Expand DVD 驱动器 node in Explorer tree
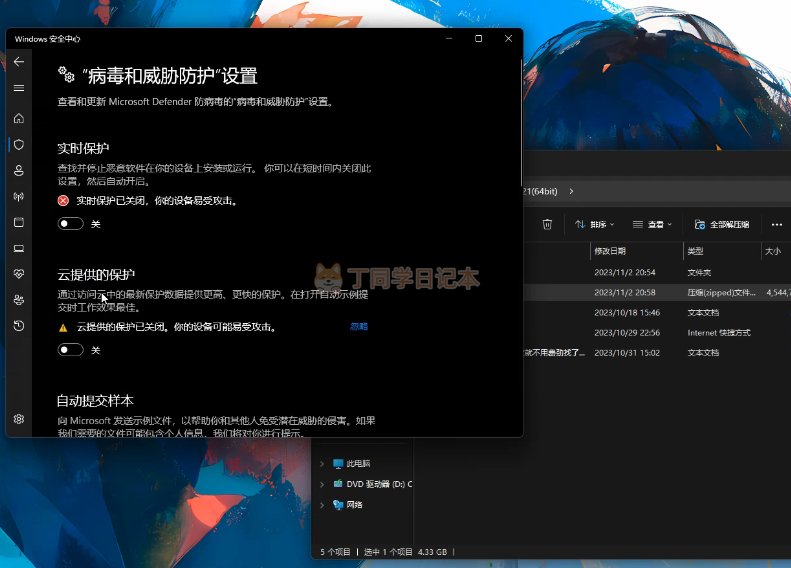 [322, 484]
